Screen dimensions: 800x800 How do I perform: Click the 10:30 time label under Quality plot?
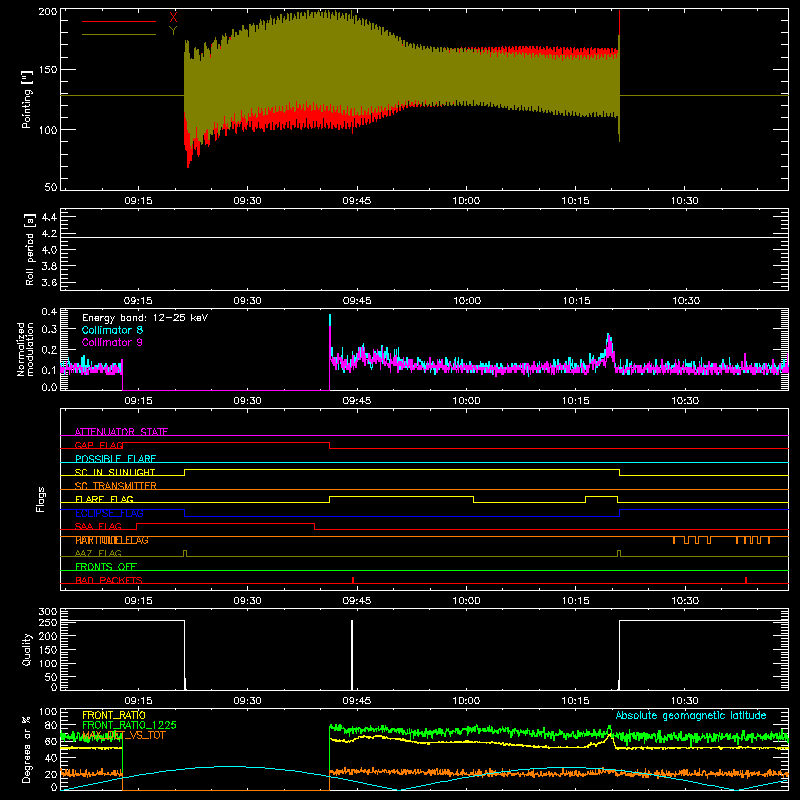pos(685,701)
